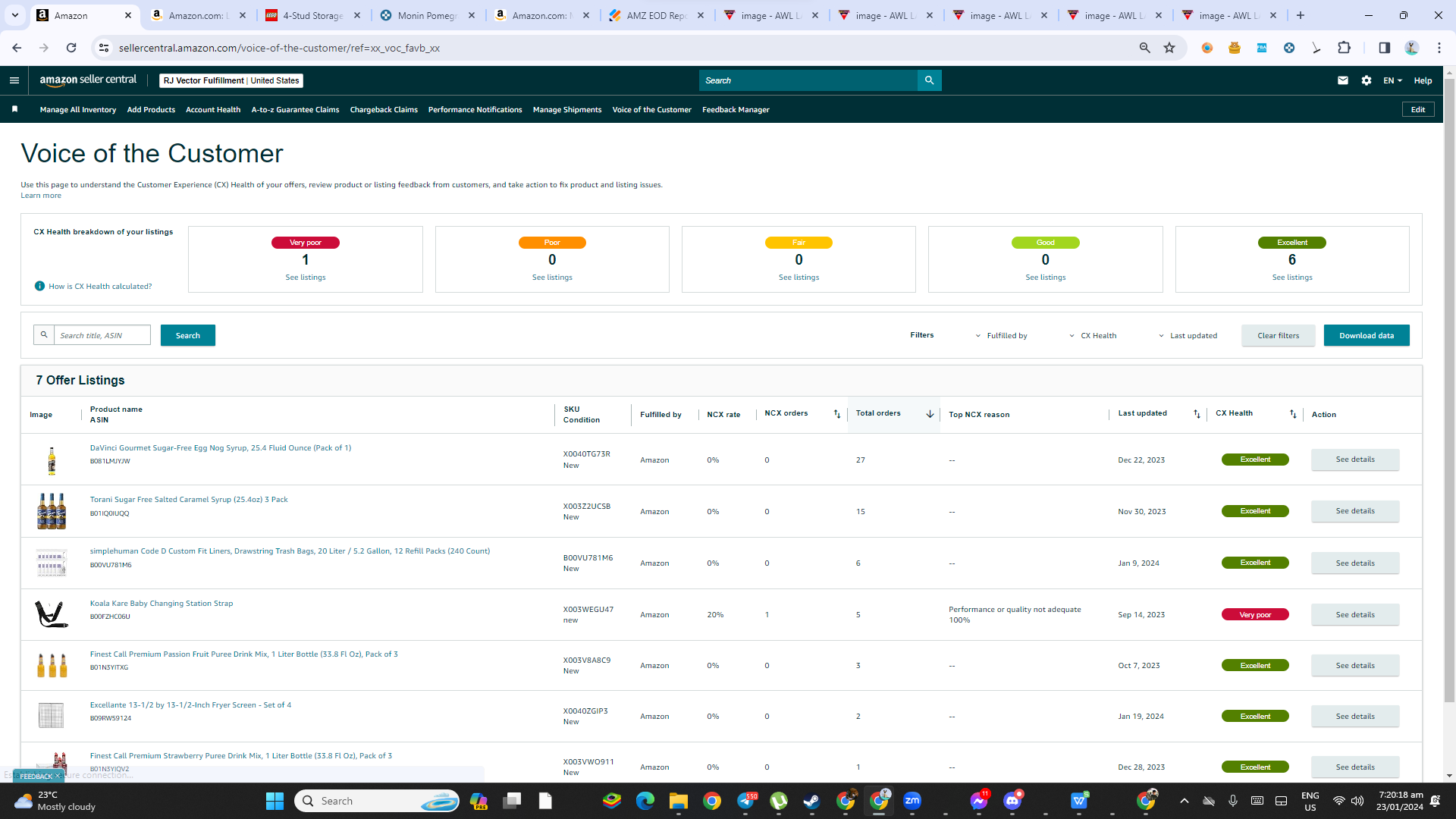Viewport: 1456px width, 819px height.
Task: See details for Koala Kare Changing Station Strap
Action: click(1355, 615)
